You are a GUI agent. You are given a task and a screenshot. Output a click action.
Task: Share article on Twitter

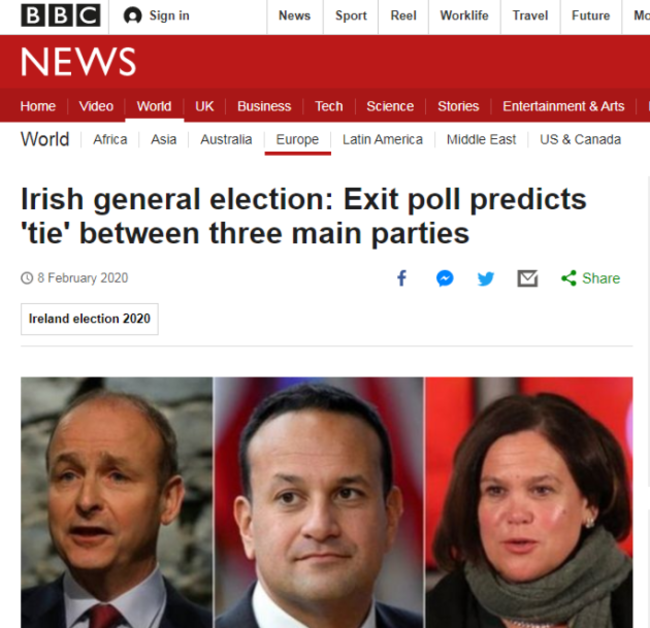pos(486,278)
